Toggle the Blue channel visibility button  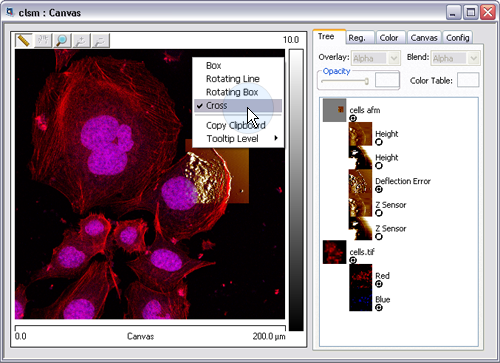point(379,308)
